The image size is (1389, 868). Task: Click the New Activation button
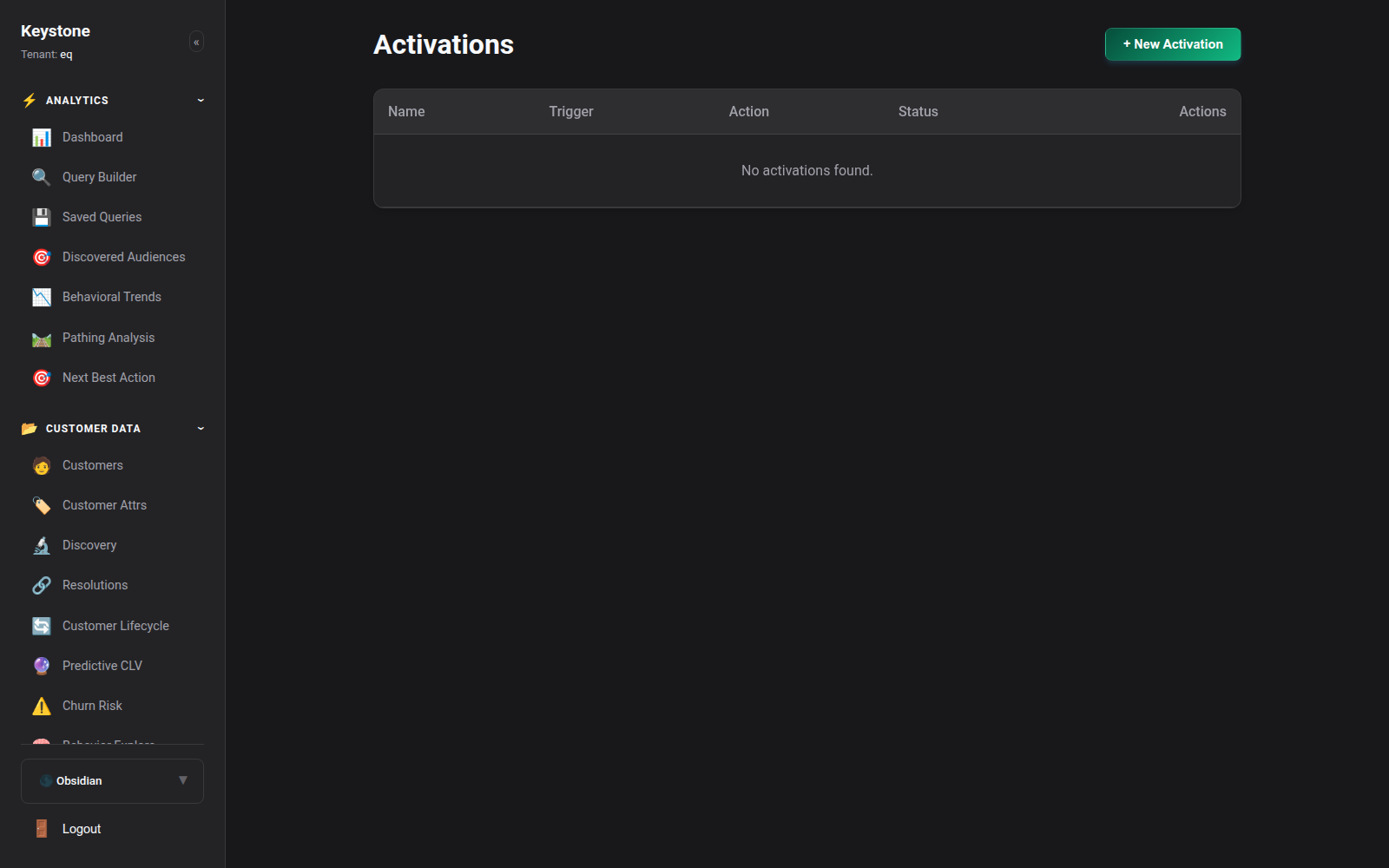pyautogui.click(x=1173, y=44)
